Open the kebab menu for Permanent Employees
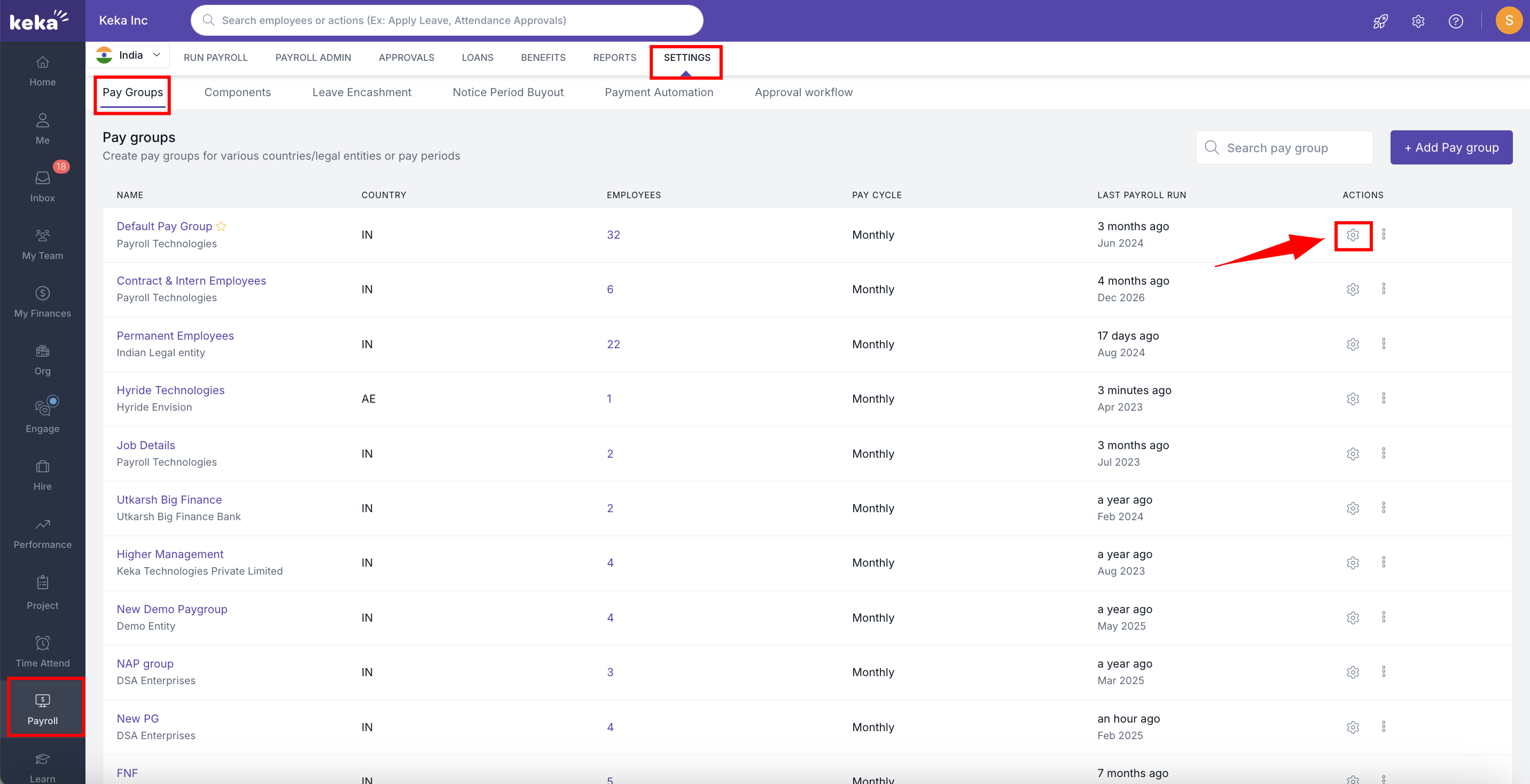1530x784 pixels. 1384,344
